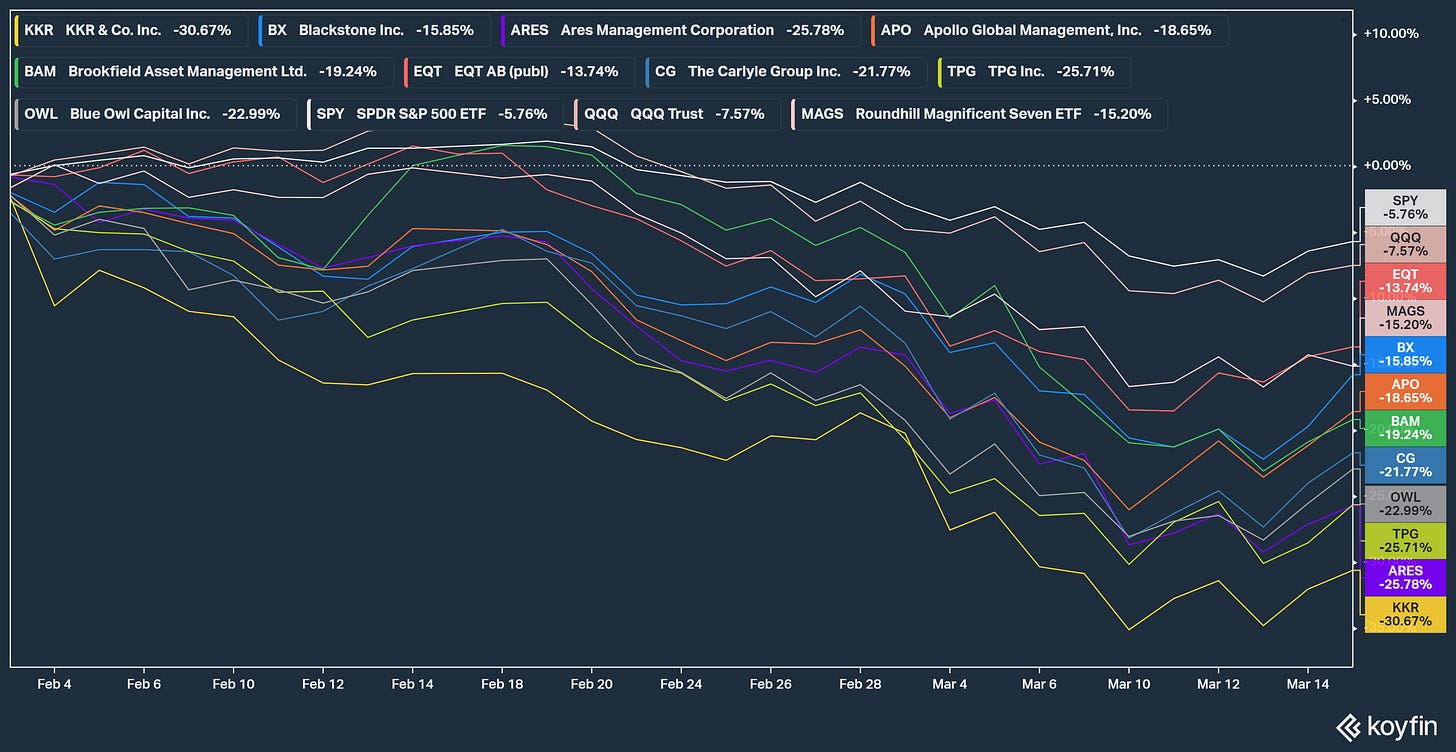Click the APO Apollo Global Management legend
This screenshot has height=752, width=1456.
[1048, 30]
